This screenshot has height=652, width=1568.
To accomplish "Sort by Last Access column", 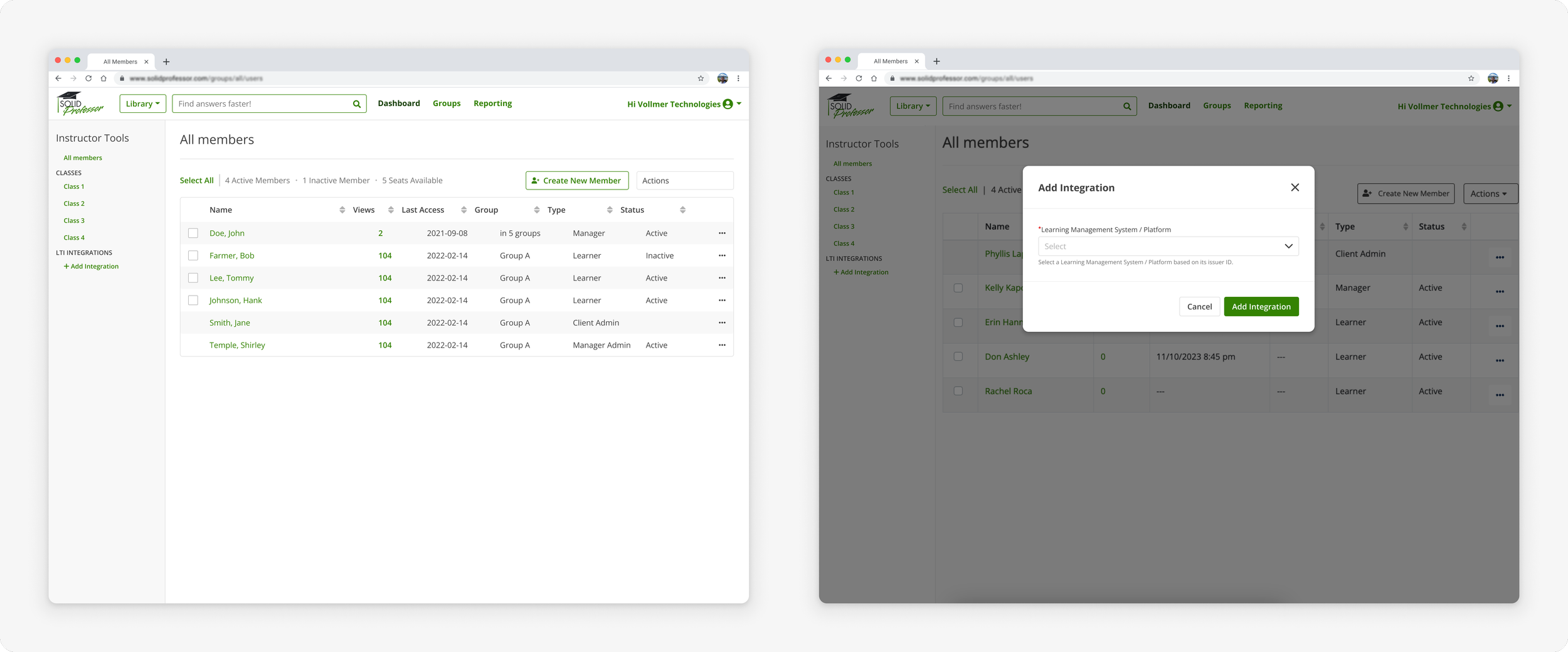I will 464,210.
